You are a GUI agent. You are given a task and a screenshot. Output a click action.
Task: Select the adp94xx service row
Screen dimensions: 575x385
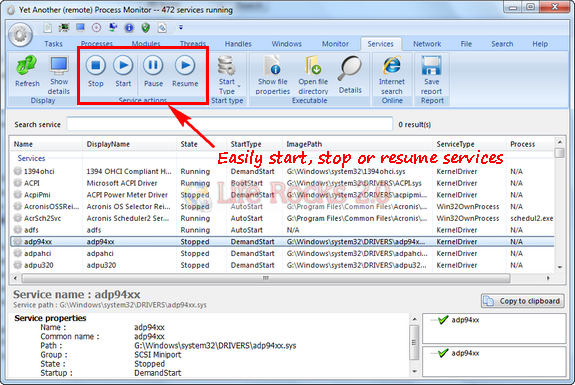tap(282, 242)
